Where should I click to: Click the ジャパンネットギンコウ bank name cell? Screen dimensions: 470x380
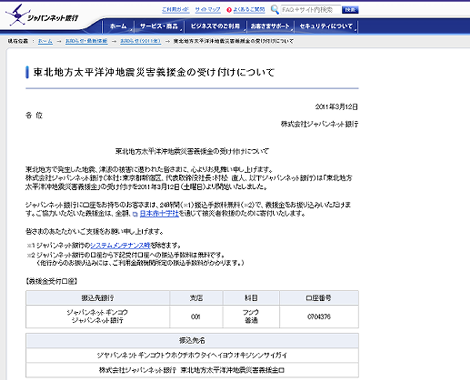pyautogui.click(x=97, y=317)
